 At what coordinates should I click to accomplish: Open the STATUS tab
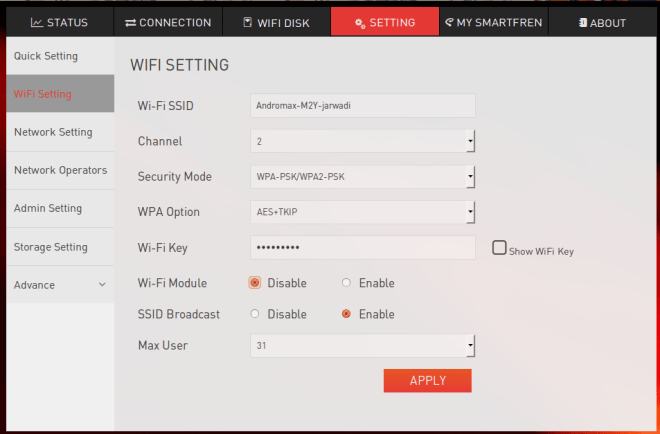(x=60, y=21)
